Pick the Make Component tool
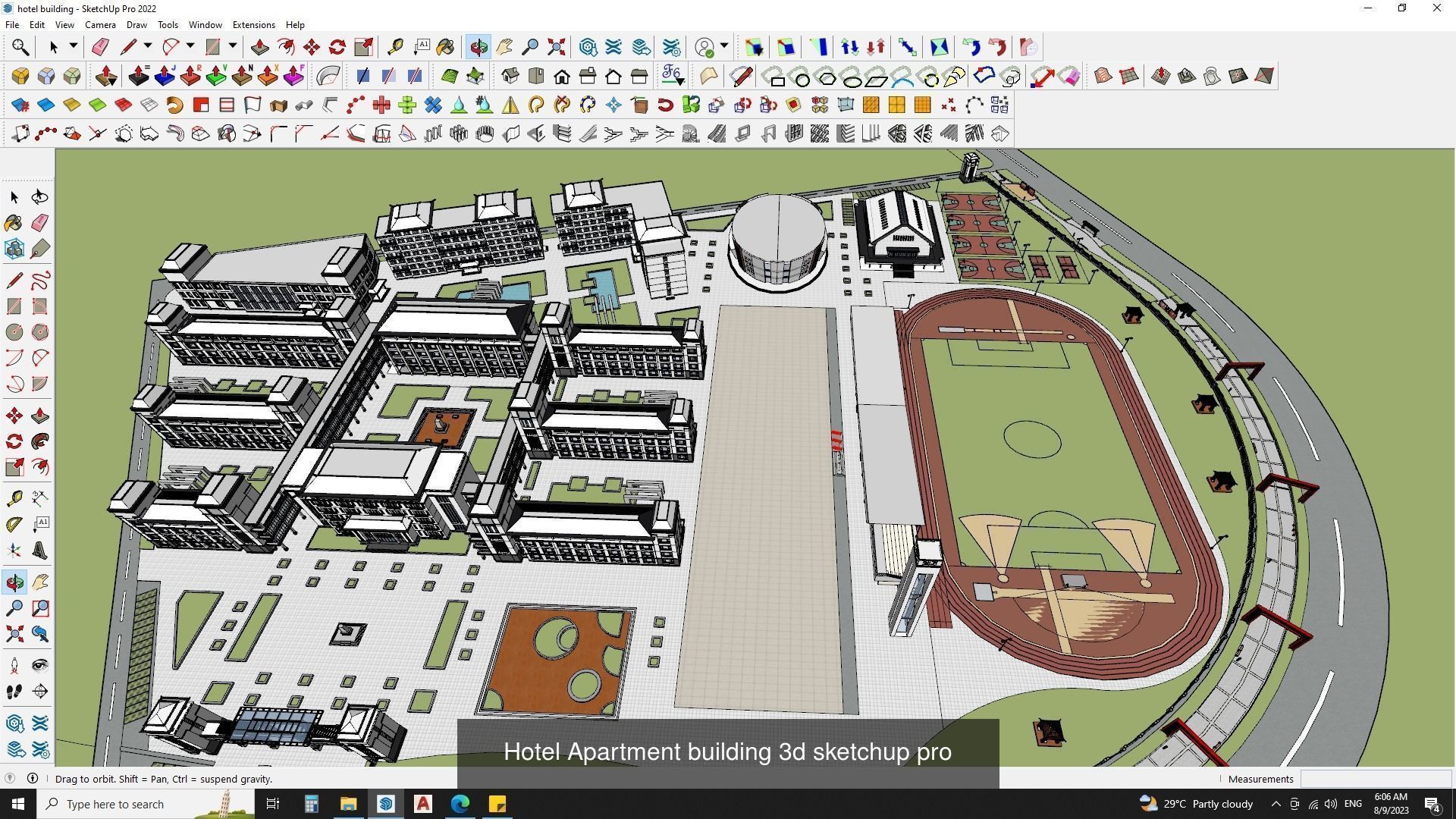Image resolution: width=1456 pixels, height=819 pixels. tap(14, 249)
